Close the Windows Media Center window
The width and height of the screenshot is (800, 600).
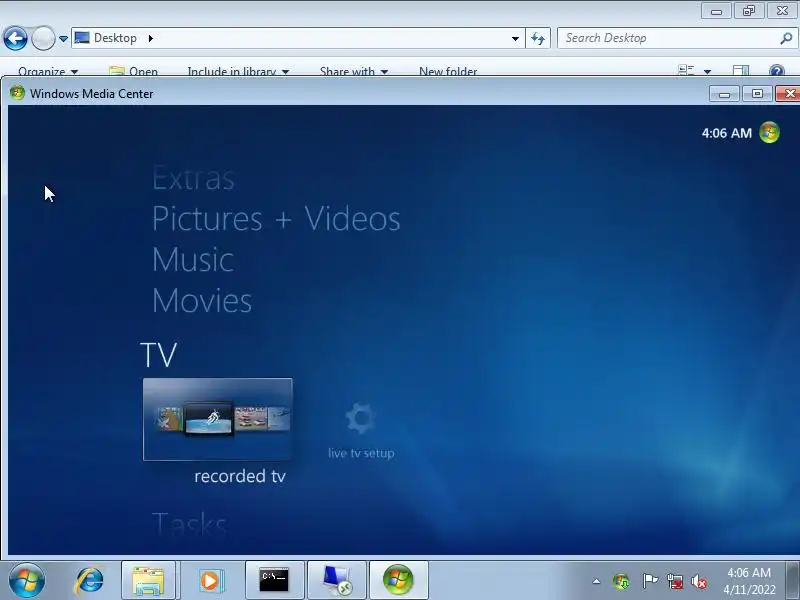point(789,94)
